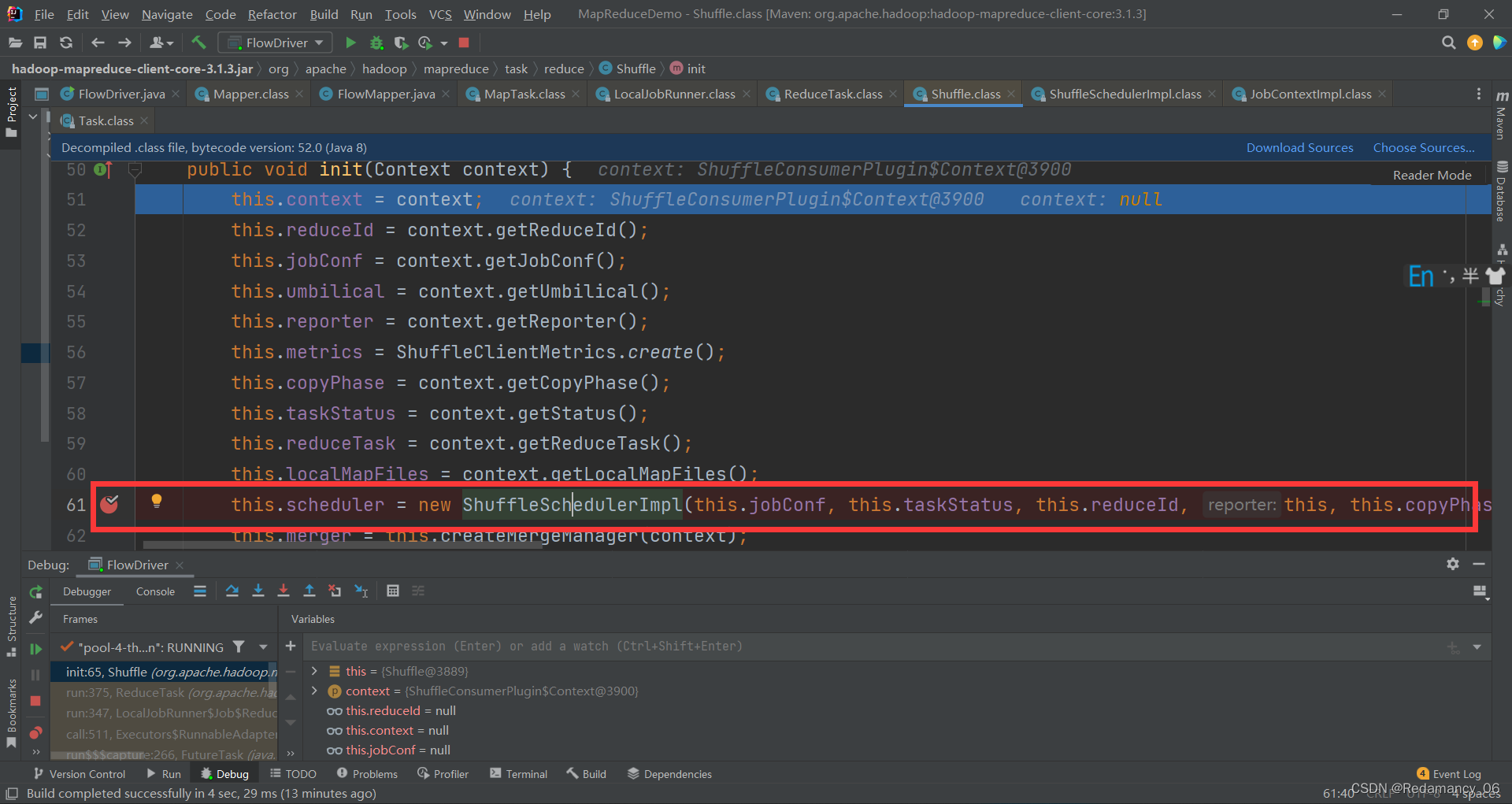Click the Choose Sources... link

coord(1424,147)
